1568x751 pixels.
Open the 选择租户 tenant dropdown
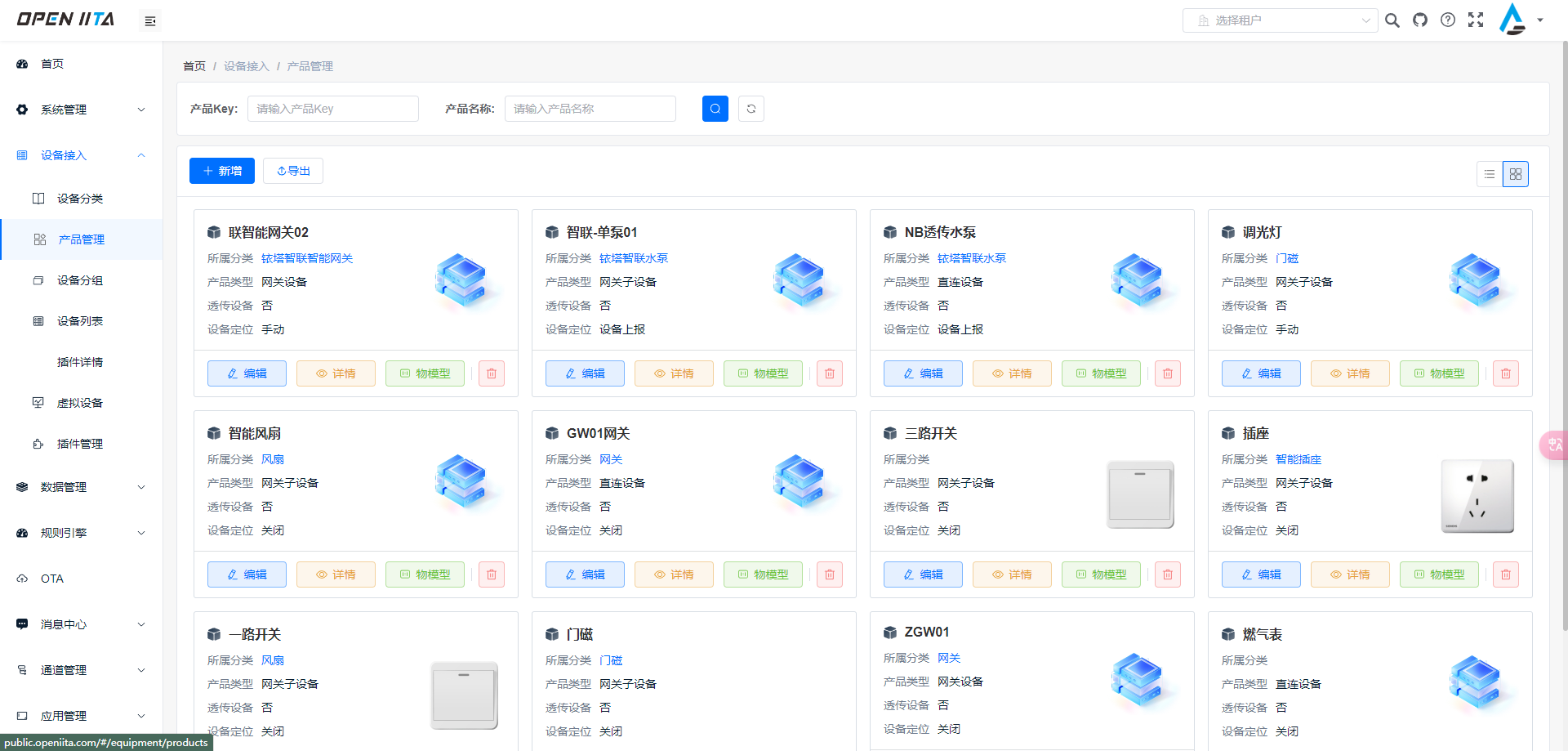click(1278, 20)
